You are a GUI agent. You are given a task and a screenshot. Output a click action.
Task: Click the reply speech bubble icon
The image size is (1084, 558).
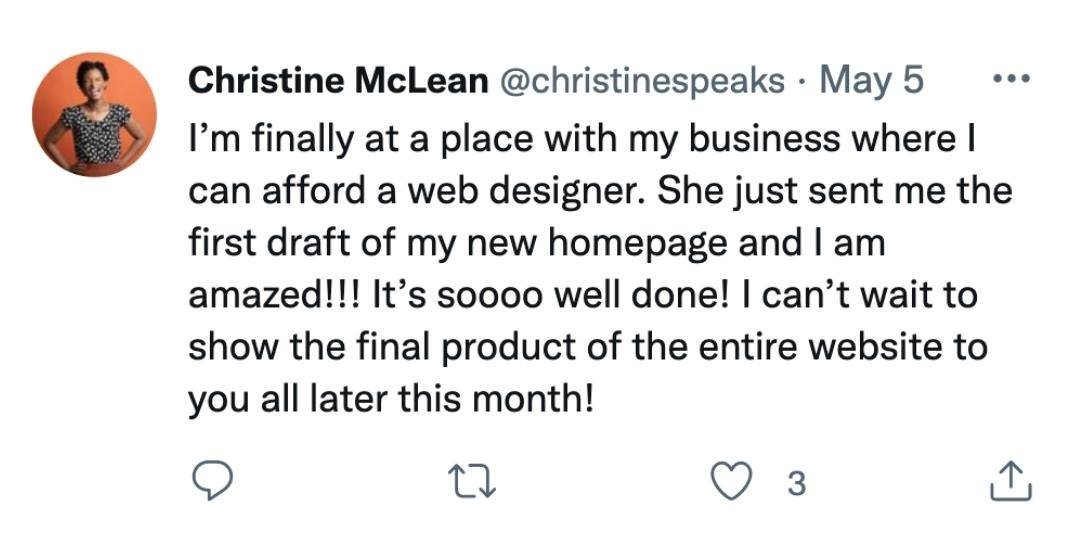[211, 483]
